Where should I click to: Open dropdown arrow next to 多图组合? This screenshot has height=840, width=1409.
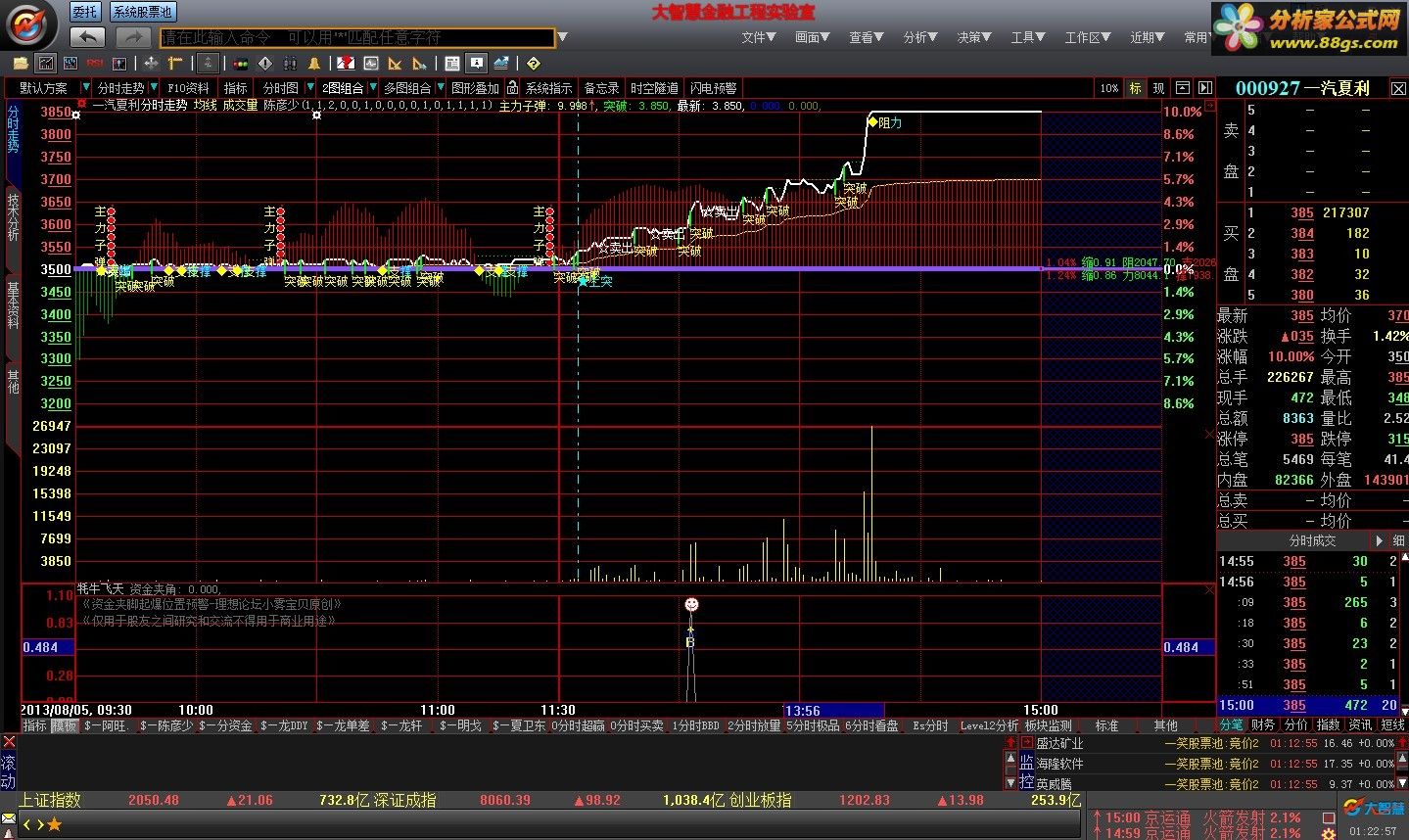441,88
